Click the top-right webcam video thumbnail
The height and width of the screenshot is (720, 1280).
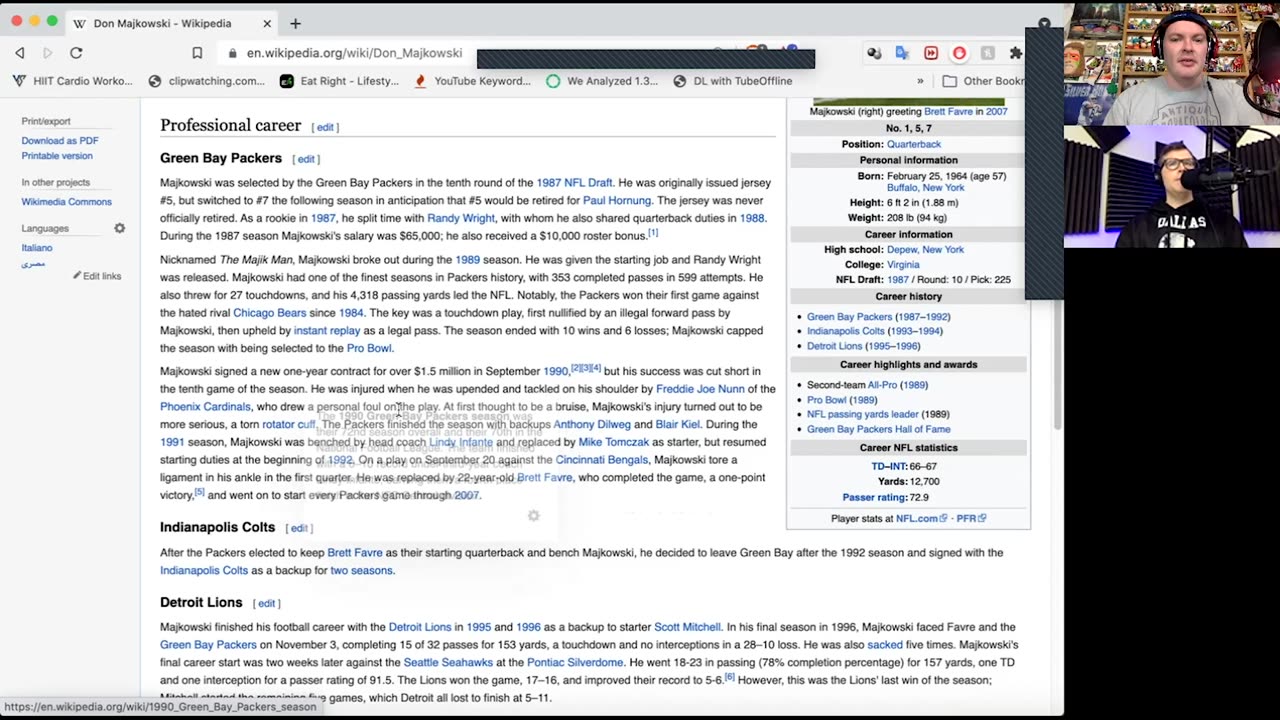1172,62
